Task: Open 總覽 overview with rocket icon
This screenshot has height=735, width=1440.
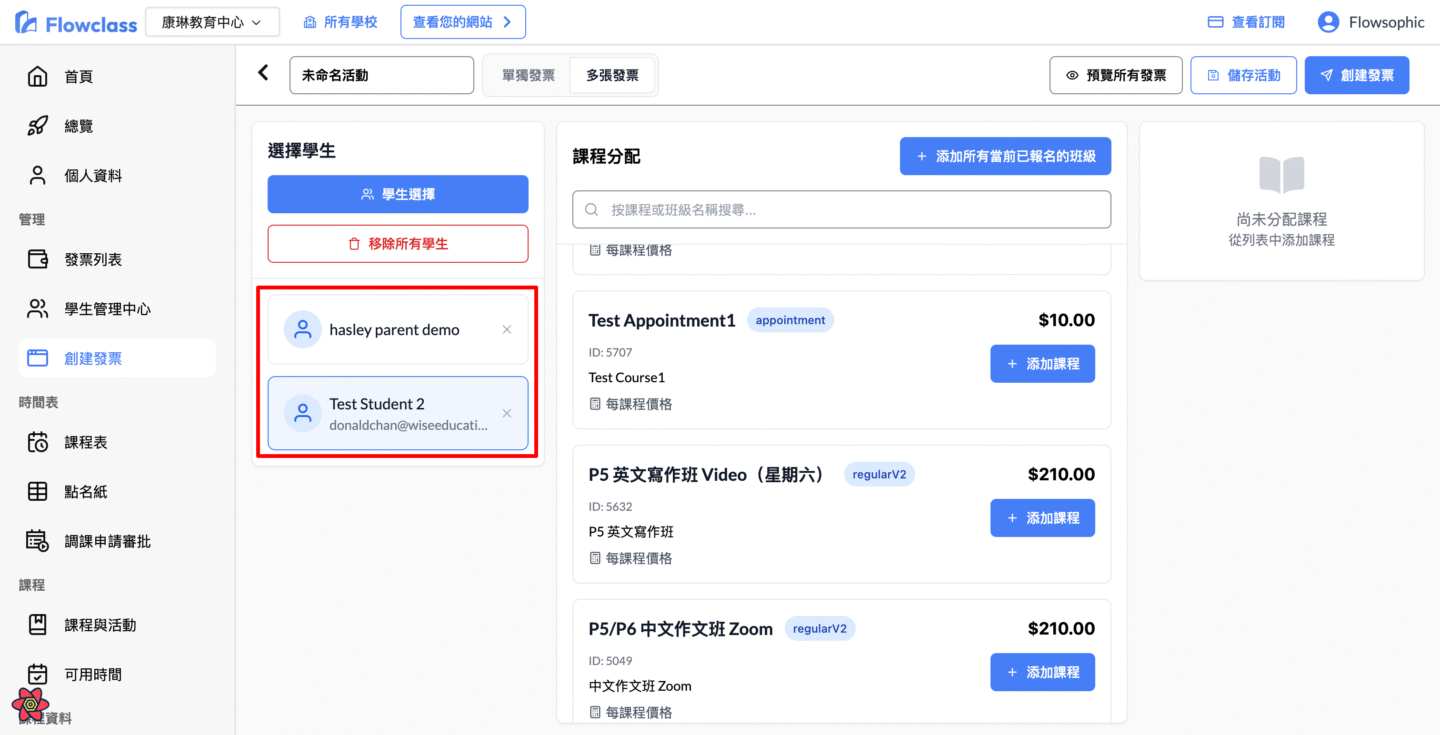Action: click(x=79, y=126)
